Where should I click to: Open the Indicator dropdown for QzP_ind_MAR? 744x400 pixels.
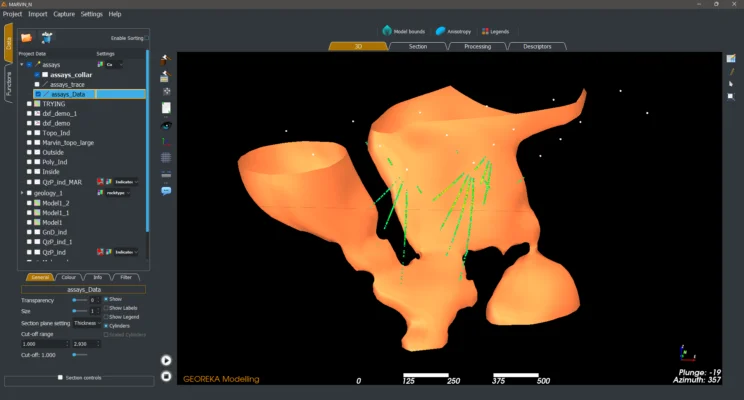tap(124, 182)
